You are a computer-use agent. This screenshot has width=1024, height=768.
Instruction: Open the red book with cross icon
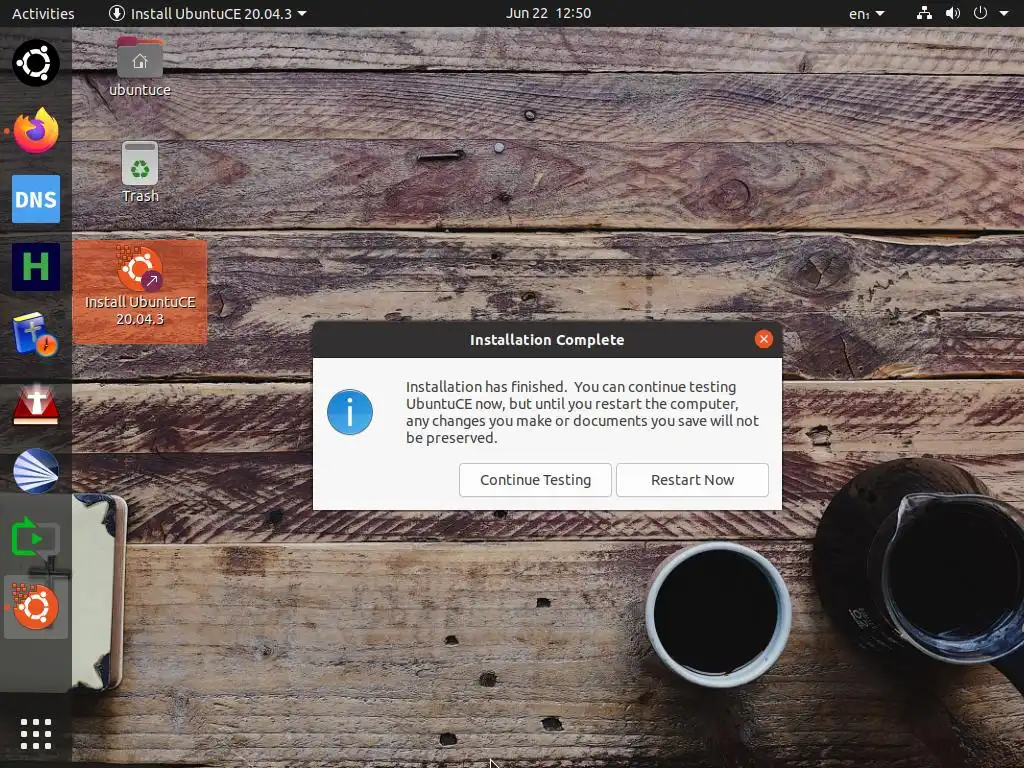(36, 404)
